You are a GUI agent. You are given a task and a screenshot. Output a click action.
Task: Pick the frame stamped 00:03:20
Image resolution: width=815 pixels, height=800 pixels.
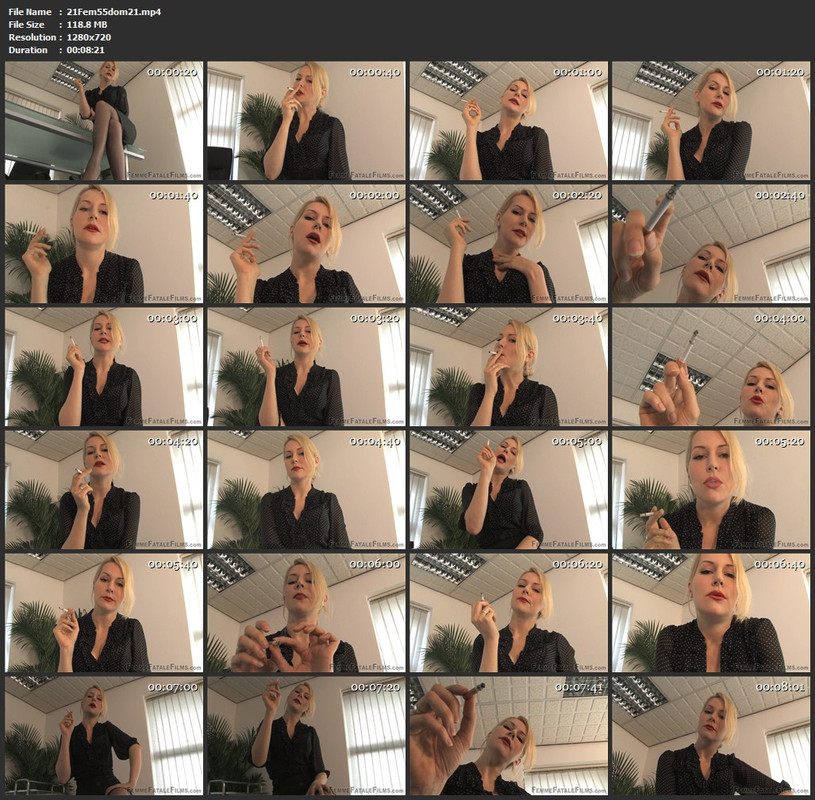coord(306,367)
